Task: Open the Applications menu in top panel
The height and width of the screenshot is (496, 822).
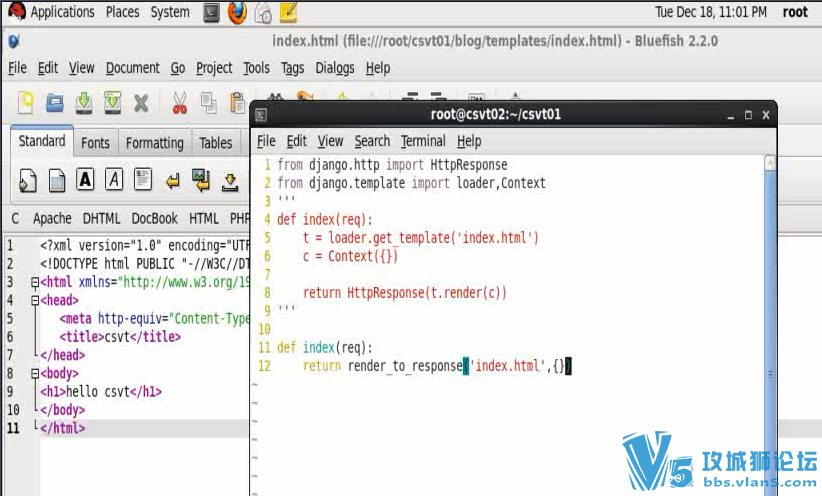Action: 62,12
